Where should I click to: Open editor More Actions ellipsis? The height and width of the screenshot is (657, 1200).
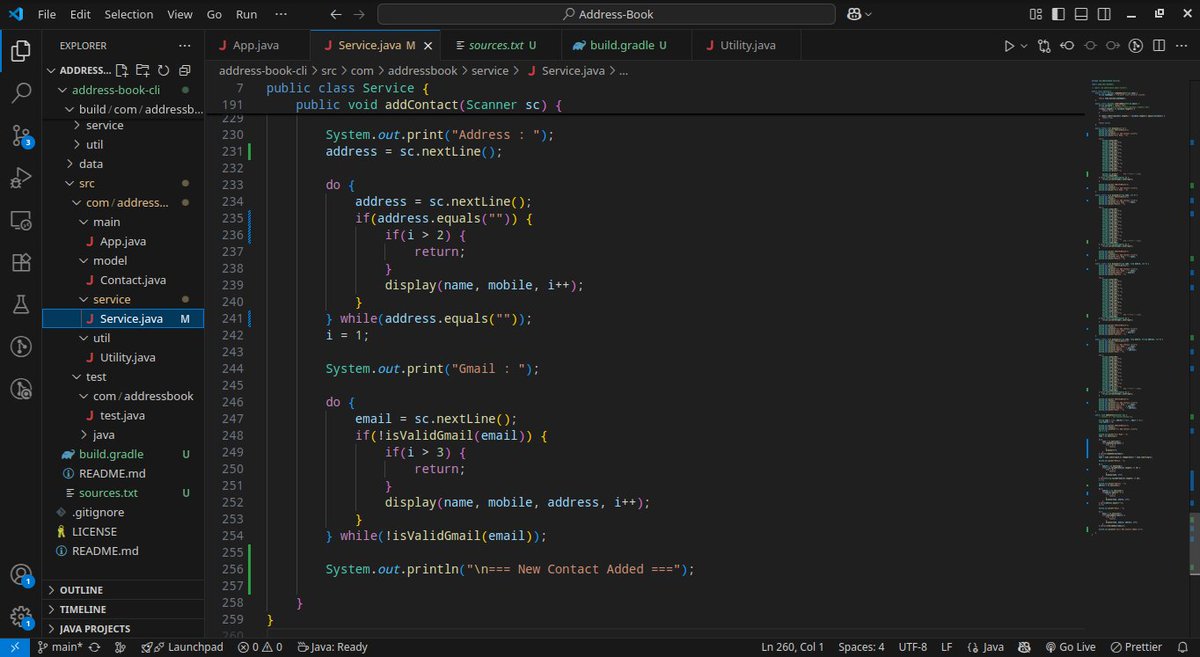click(1182, 46)
